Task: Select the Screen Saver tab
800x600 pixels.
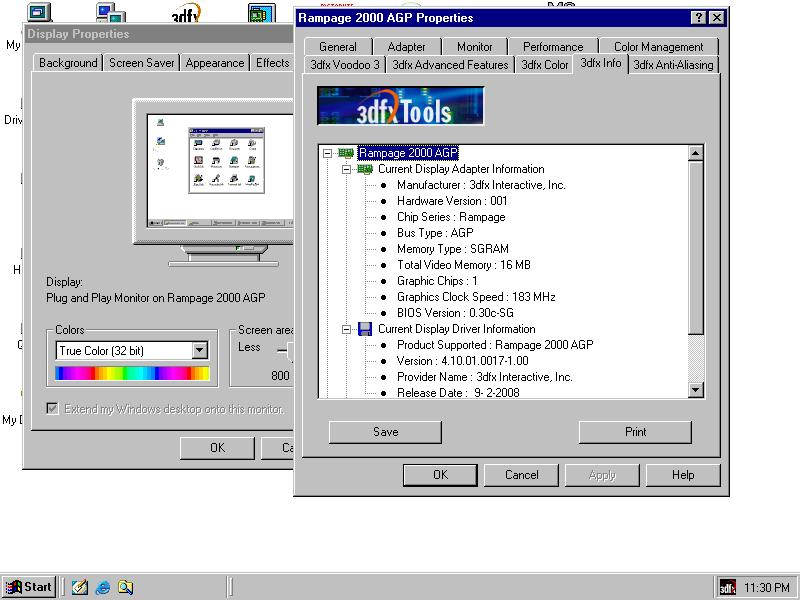Action: 141,63
